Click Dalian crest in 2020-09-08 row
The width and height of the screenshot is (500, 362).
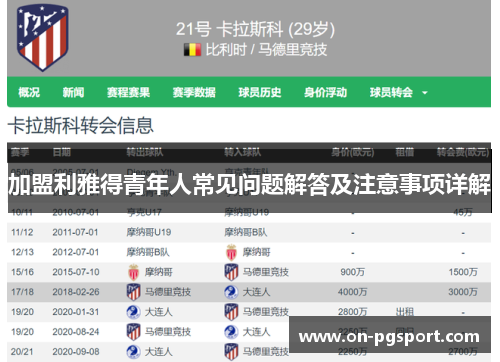[133, 352]
